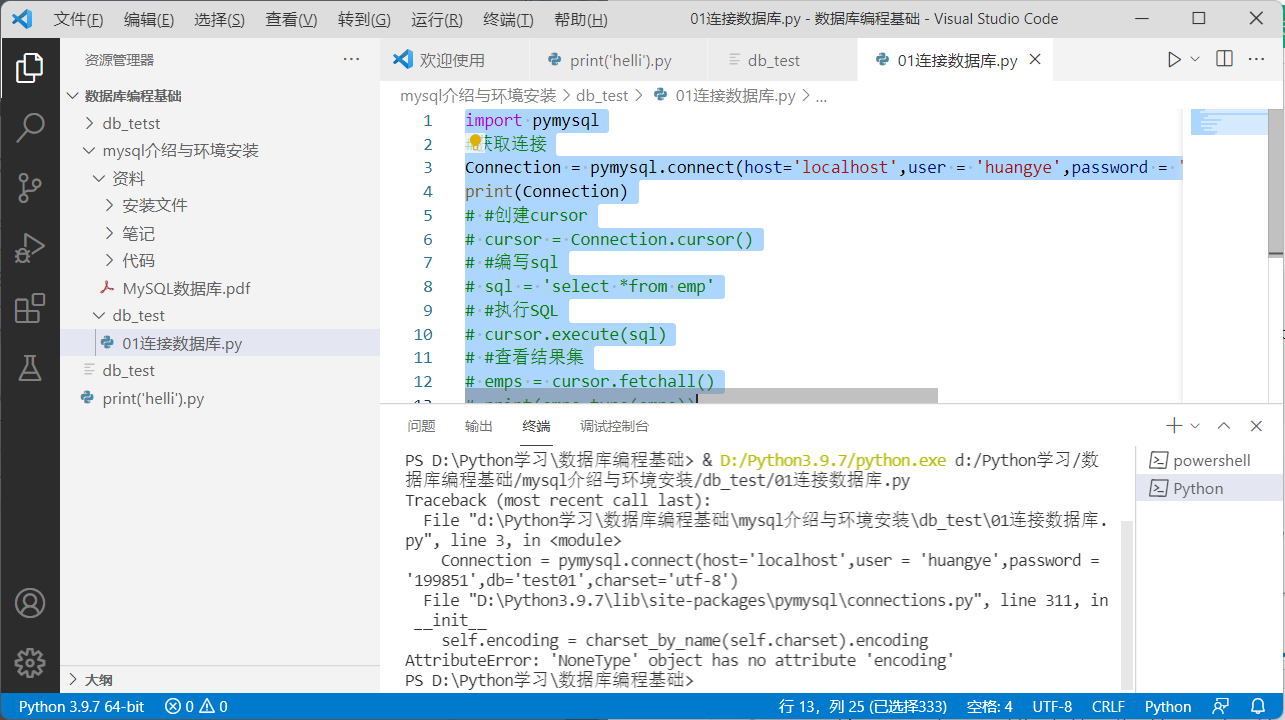Open explorer Views and More Actions ellipsis

(x=351, y=60)
